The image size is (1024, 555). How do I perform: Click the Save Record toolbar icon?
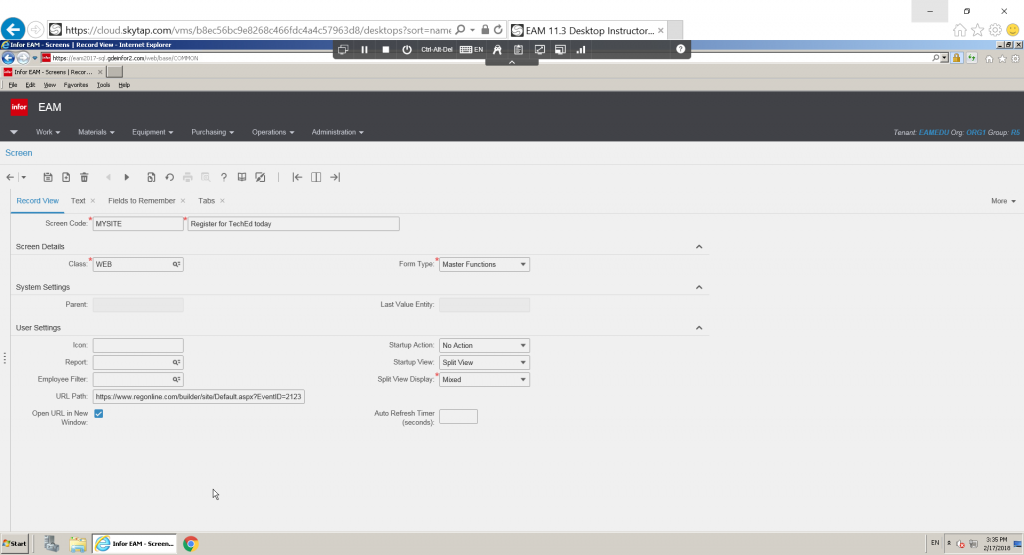[48, 177]
